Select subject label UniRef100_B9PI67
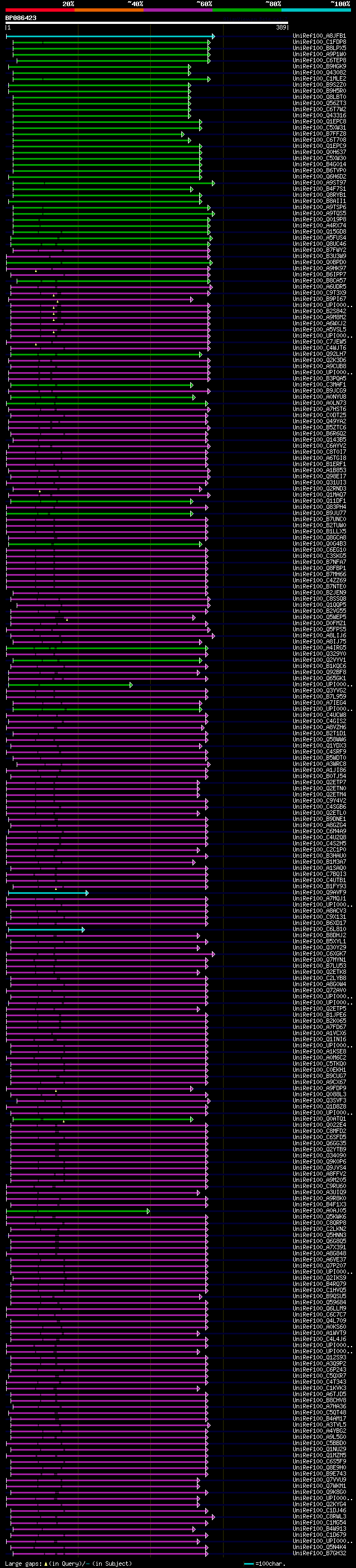The width and height of the screenshot is (356, 1568). click(x=319, y=299)
